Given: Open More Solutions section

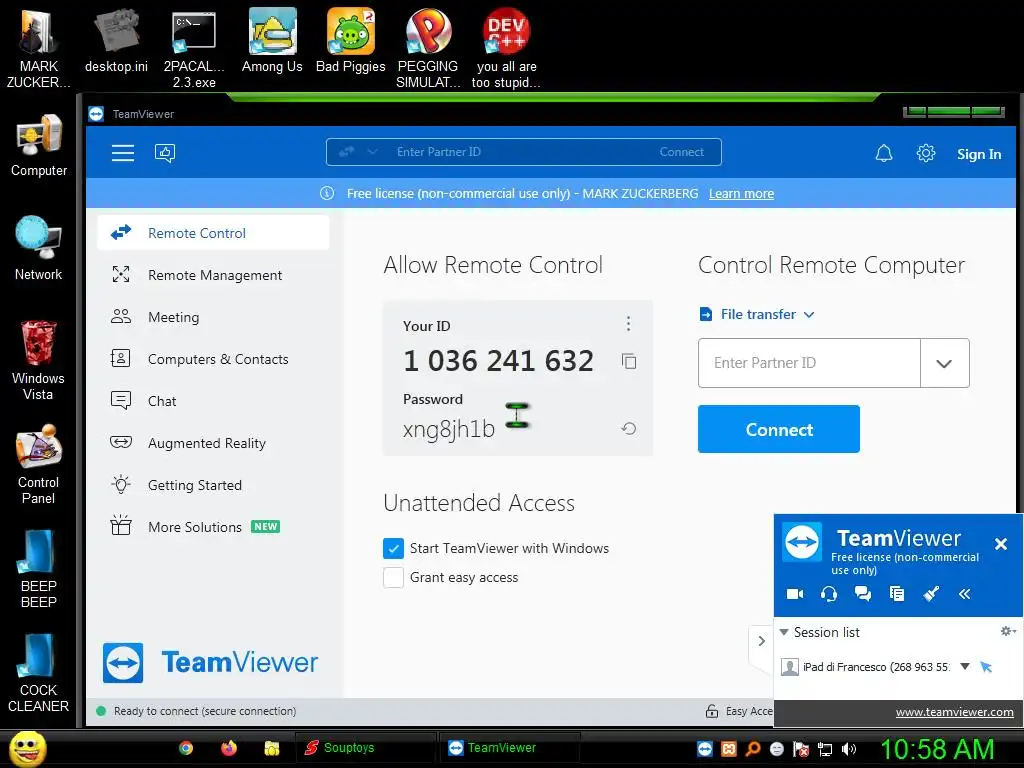Looking at the screenshot, I should (x=213, y=526).
